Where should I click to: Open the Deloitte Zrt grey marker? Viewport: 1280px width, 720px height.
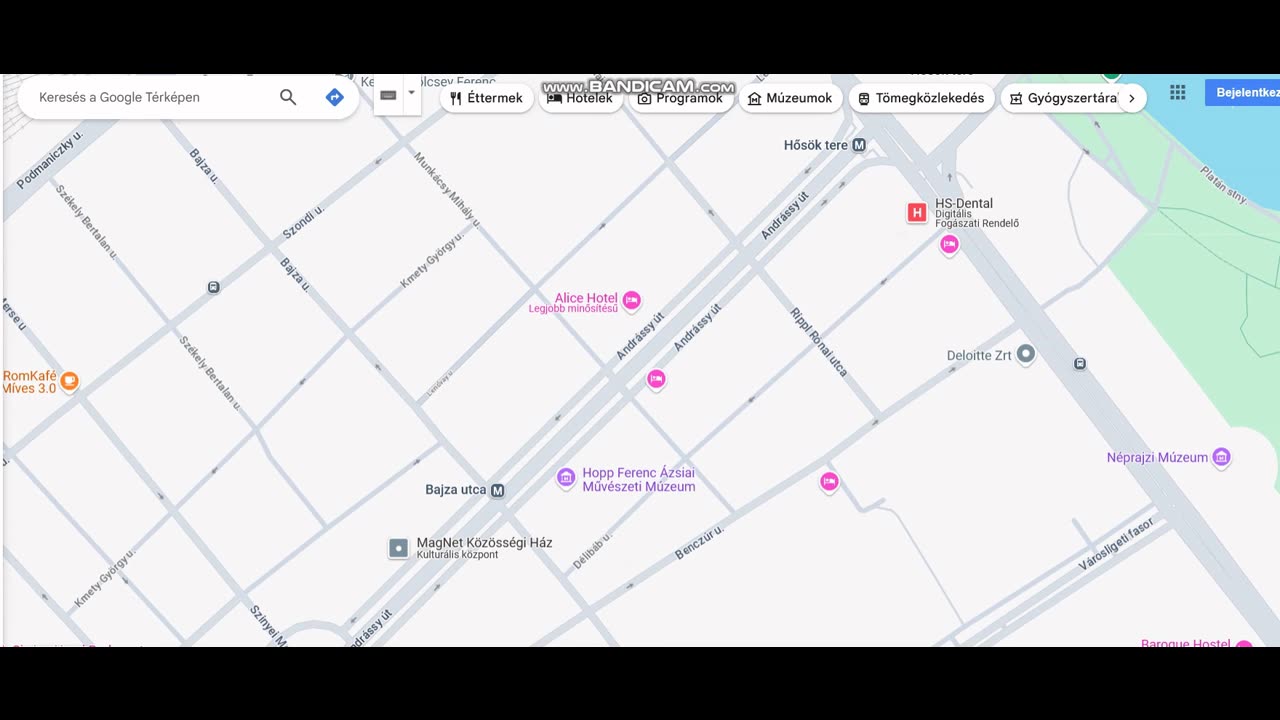[1026, 355]
